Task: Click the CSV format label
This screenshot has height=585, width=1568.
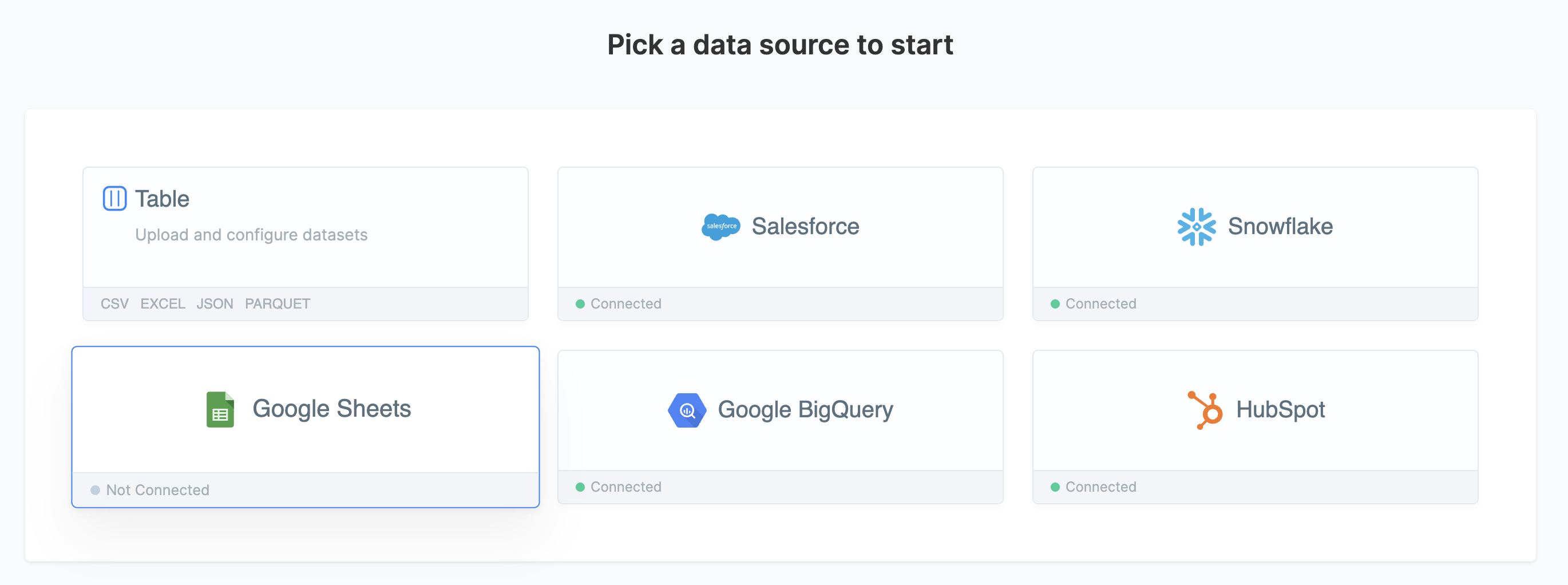Action: [x=114, y=304]
